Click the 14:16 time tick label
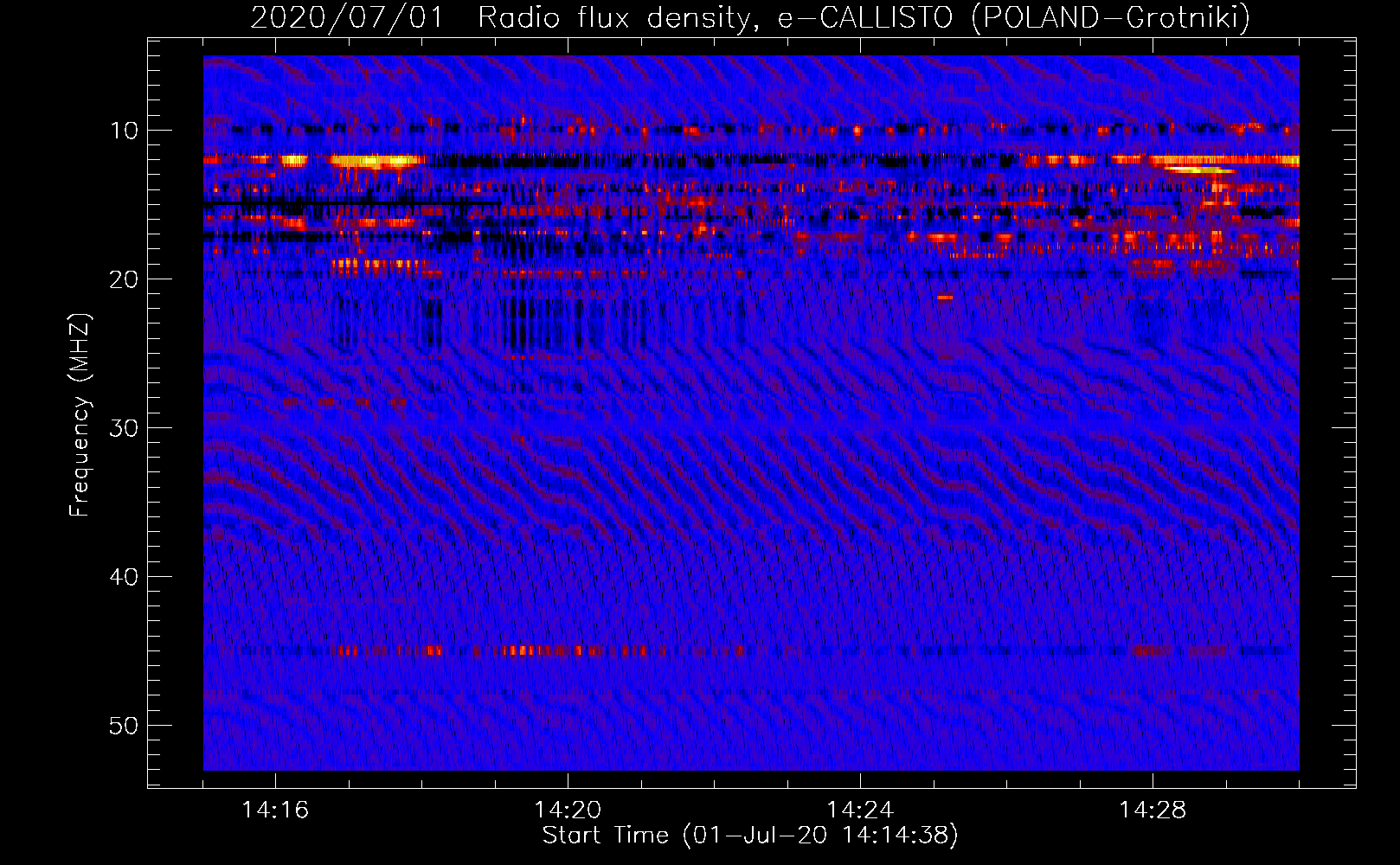 point(275,811)
